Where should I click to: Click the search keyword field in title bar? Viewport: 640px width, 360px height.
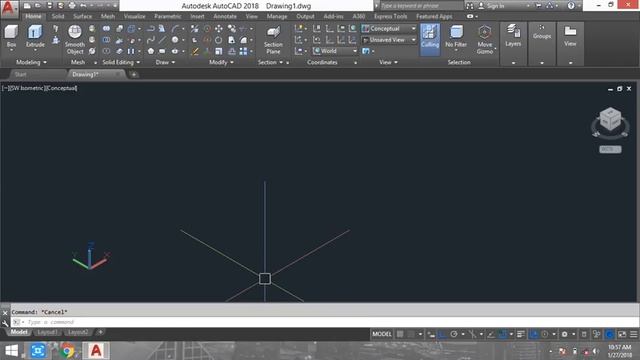click(x=420, y=6)
